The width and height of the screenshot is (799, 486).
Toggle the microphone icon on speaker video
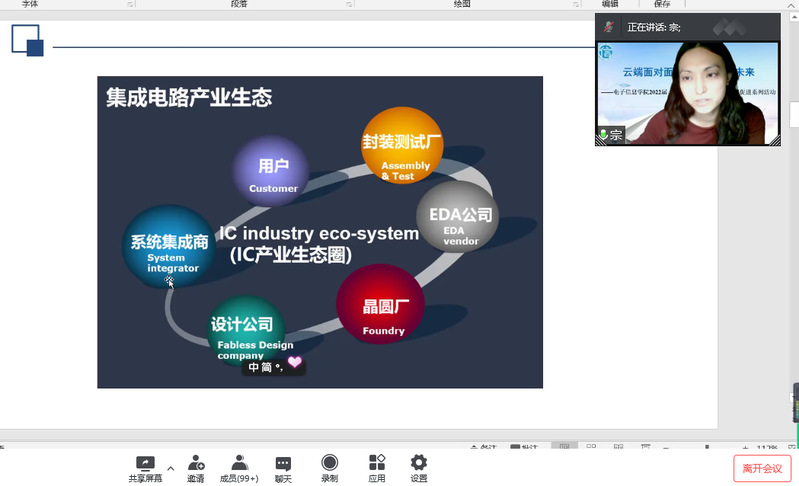tap(603, 135)
